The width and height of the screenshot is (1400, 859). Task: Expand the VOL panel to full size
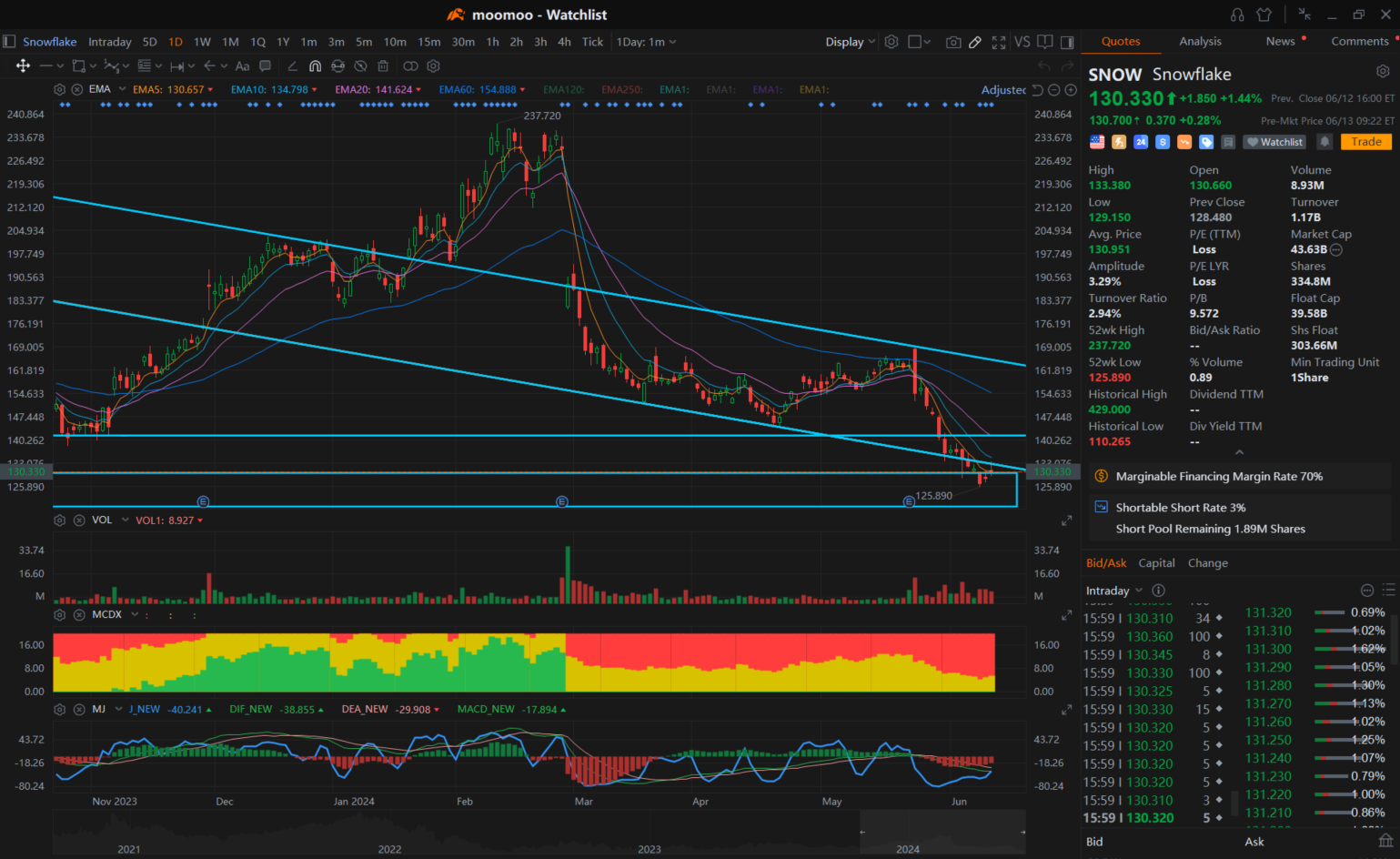1066,520
